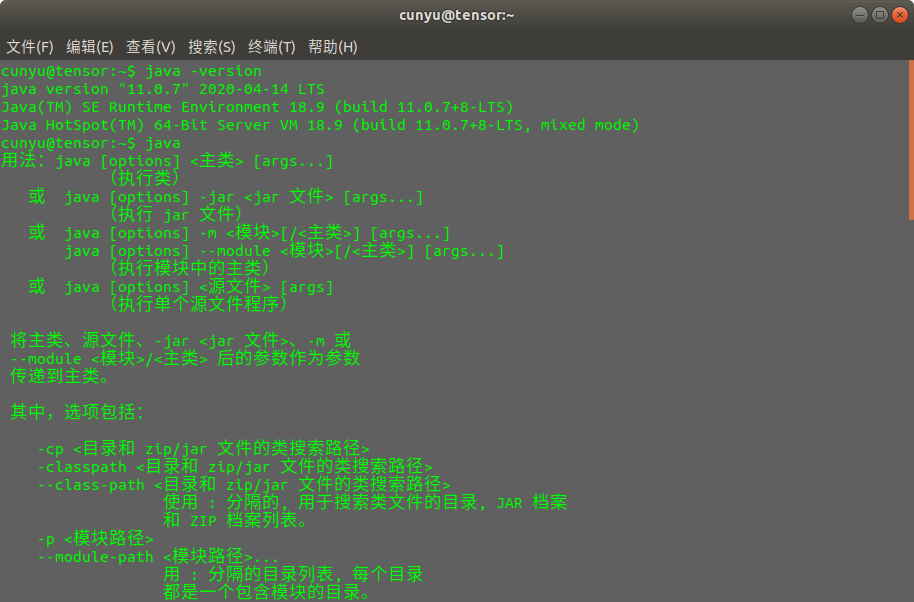Click the cunyu@tensor:~ window title bar
Viewport: 914px width, 602px height.
pos(456,15)
